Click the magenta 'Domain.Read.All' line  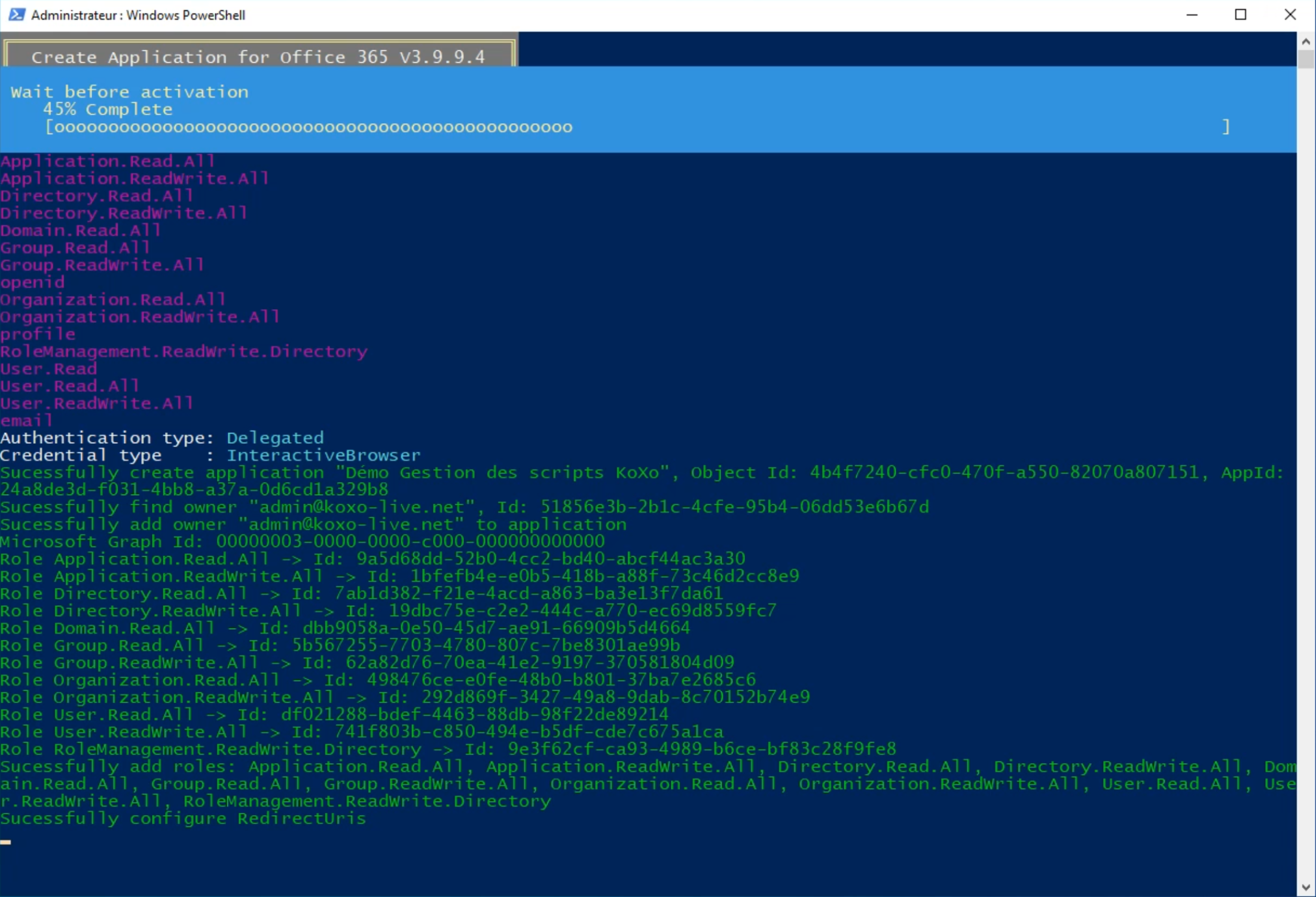tap(81, 231)
